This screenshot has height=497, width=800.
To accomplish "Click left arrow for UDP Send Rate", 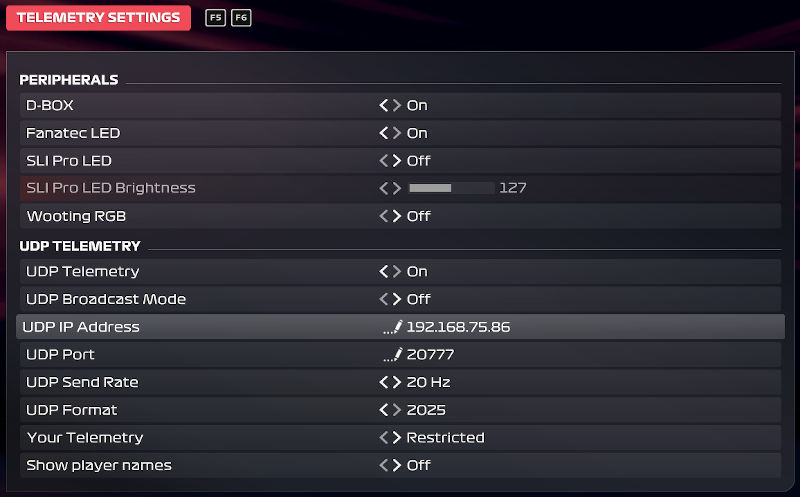I will (383, 382).
